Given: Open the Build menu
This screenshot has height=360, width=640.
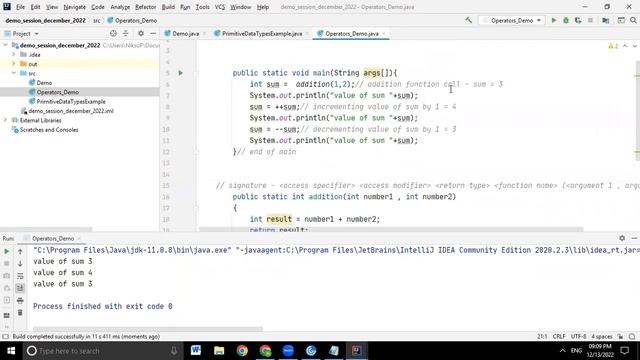Looking at the screenshot, I should (168, 7).
